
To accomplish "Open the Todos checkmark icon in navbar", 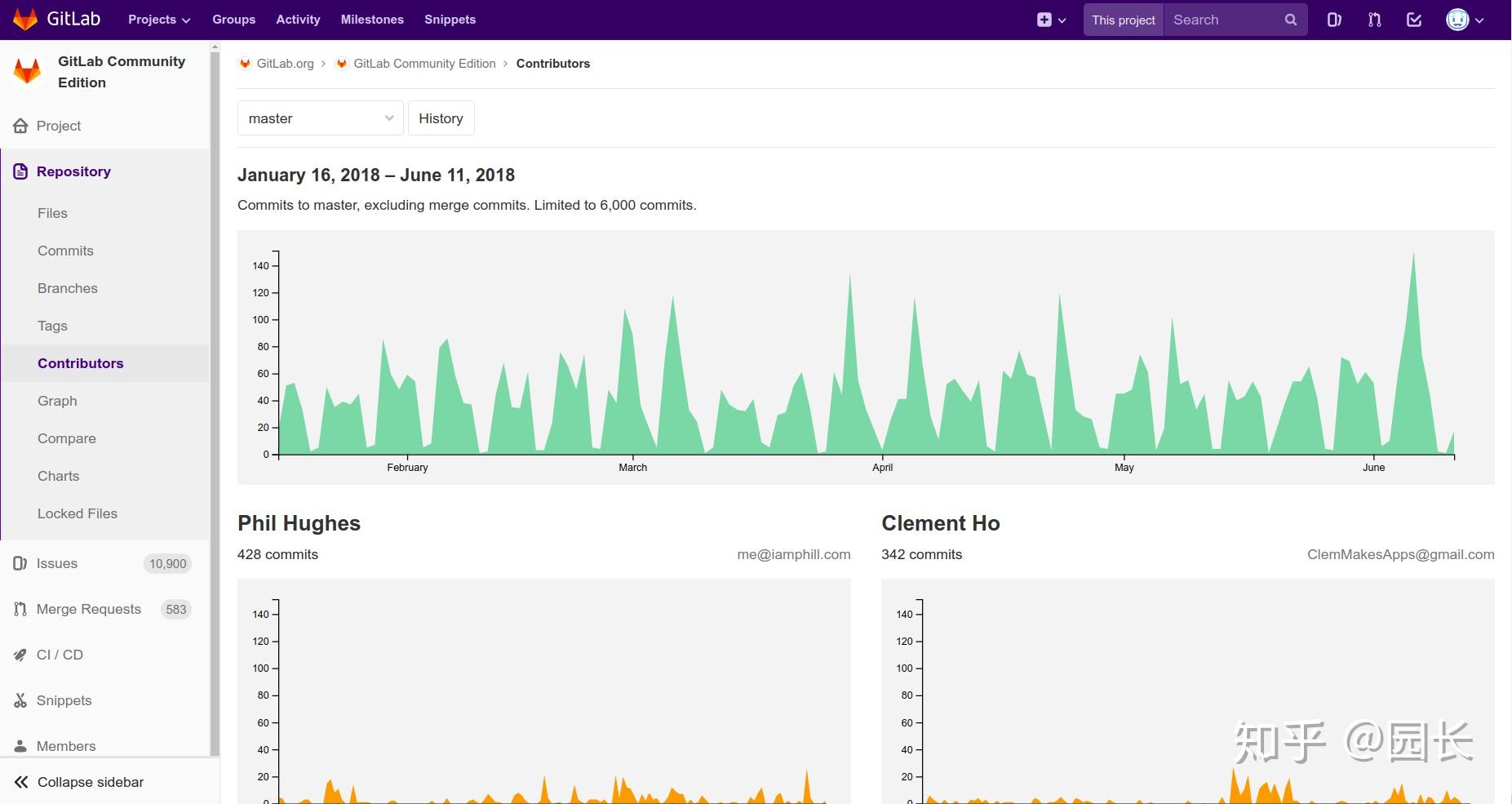I will point(1414,19).
